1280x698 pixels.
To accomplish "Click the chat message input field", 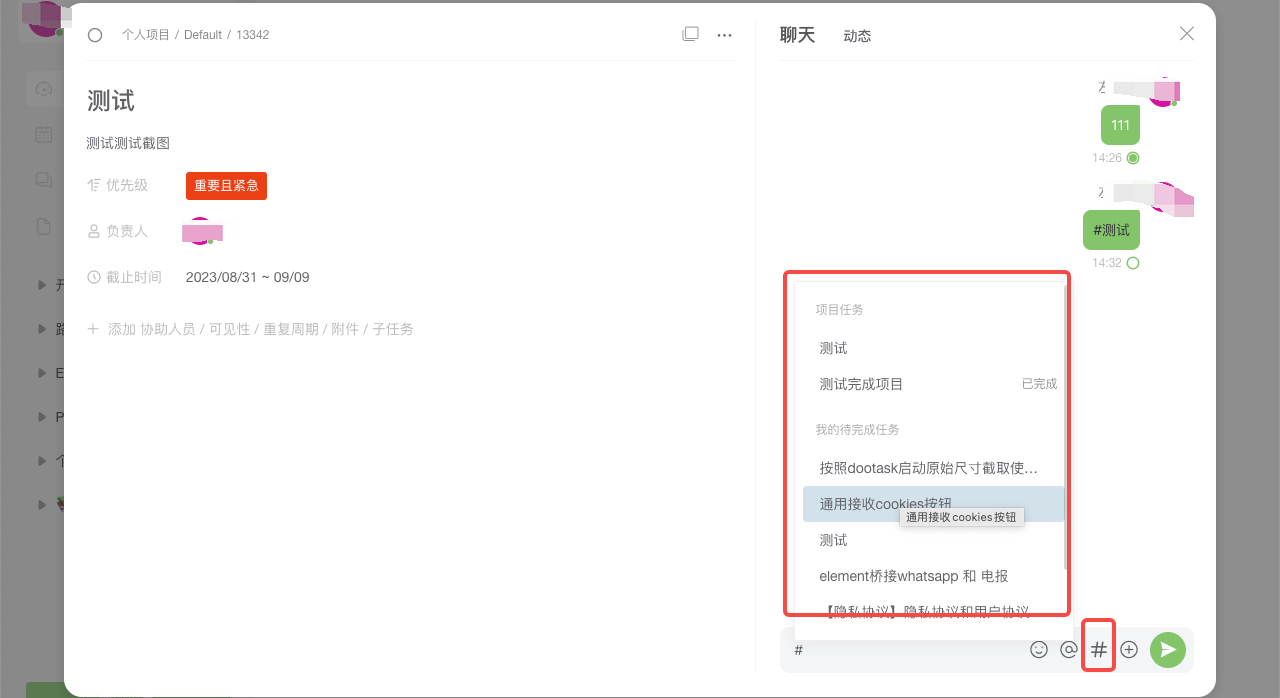I will (900, 649).
